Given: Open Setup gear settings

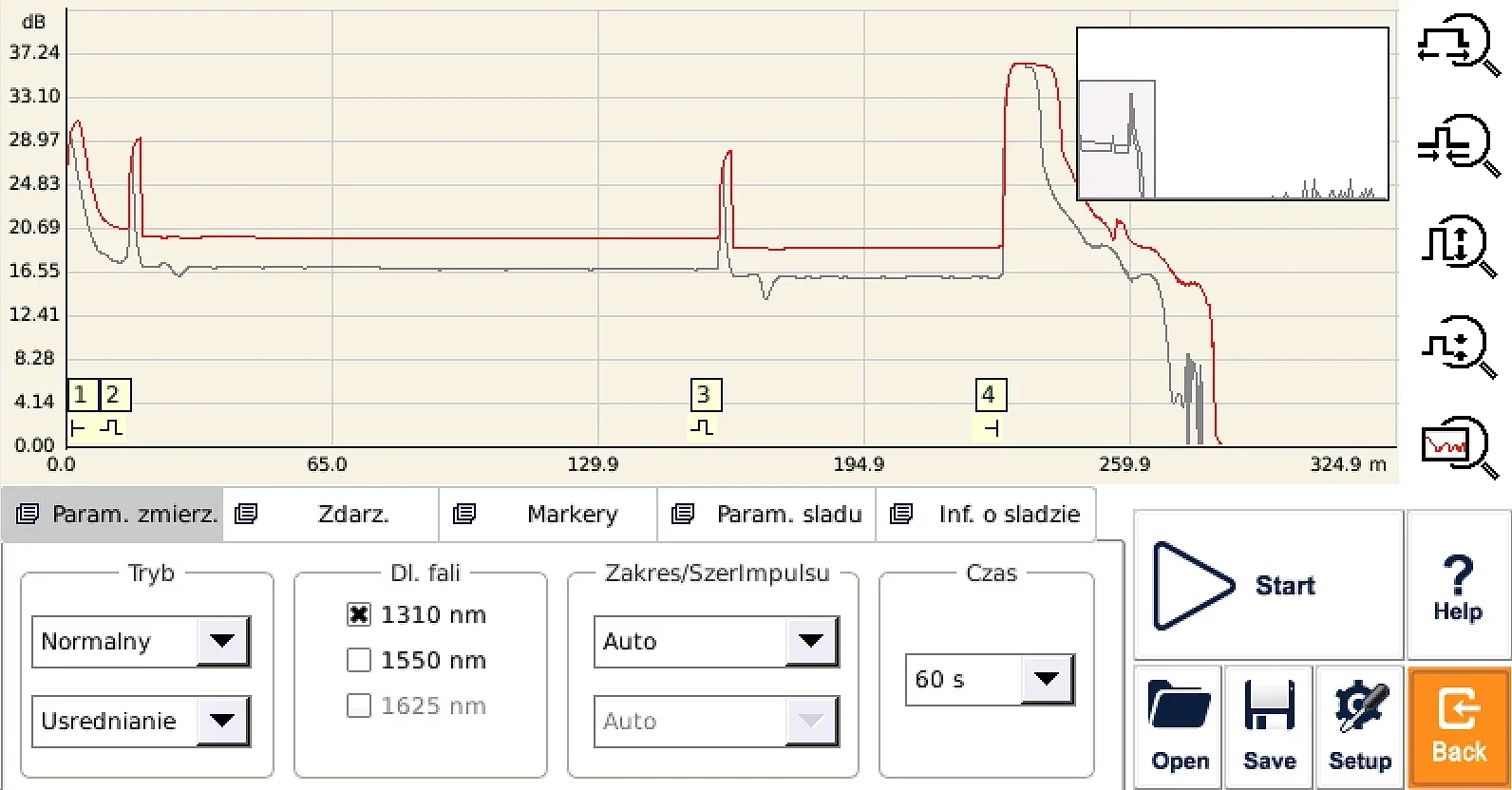Looking at the screenshot, I should pyautogui.click(x=1359, y=727).
